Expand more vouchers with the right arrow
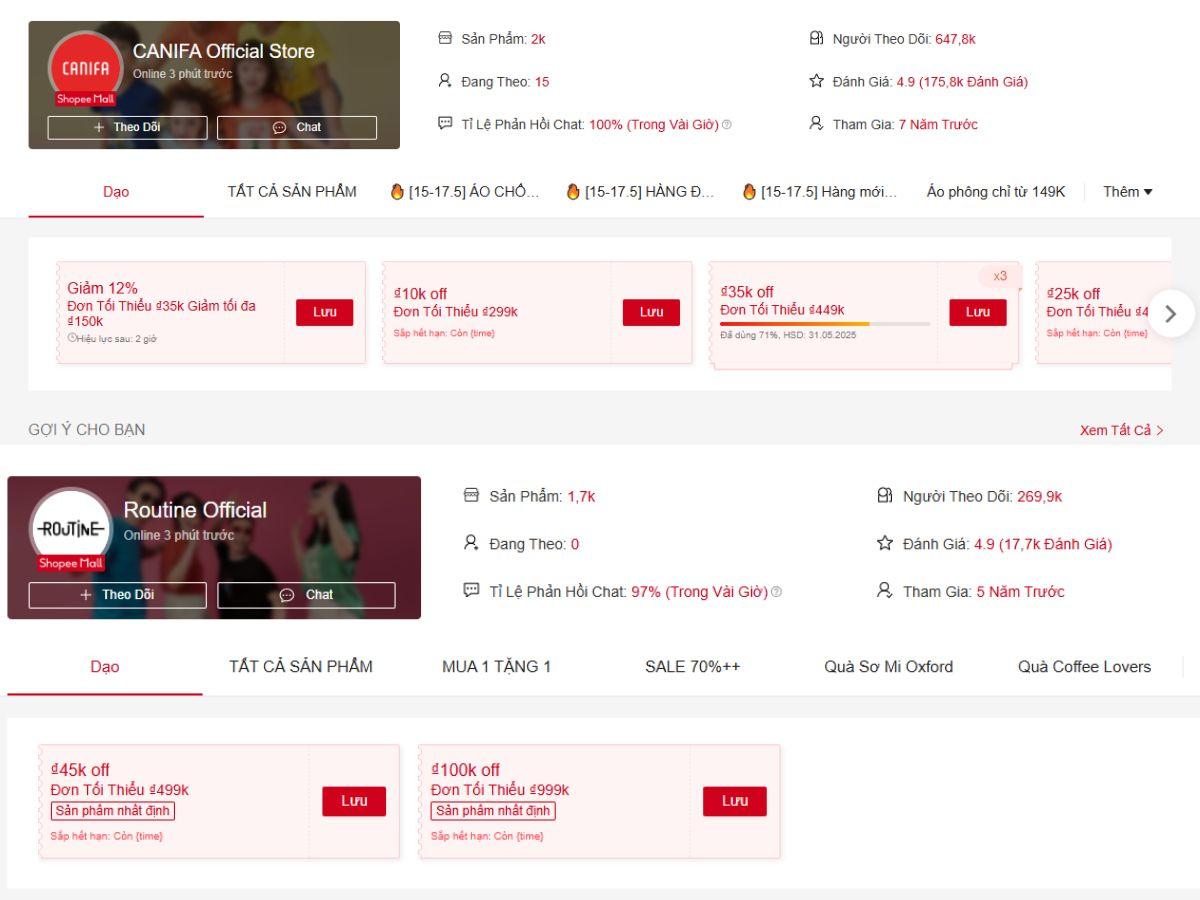Screen dimensions: 1200x900 1171,313
